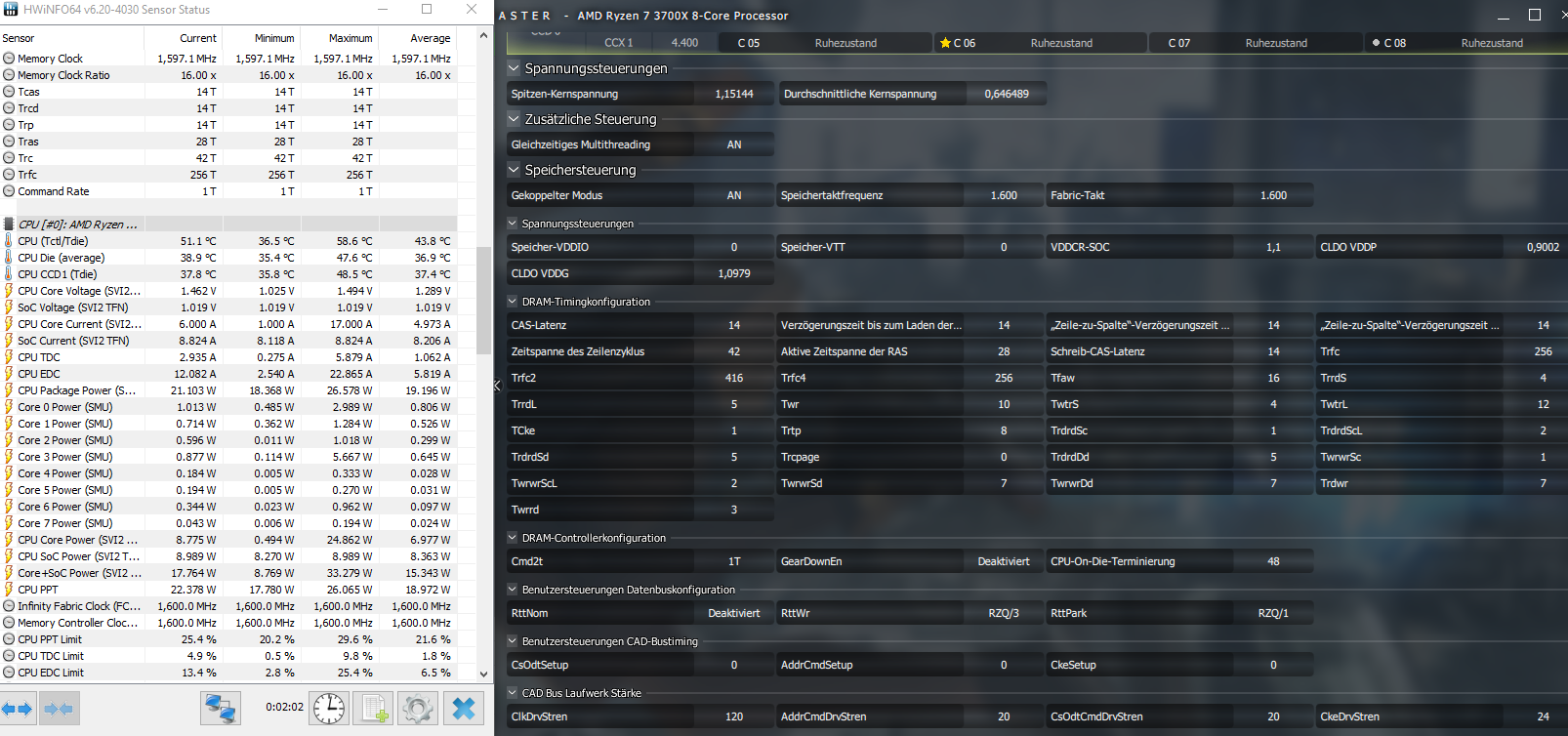The height and width of the screenshot is (736, 1568).
Task: Toggle GearDownEn Deaktiviert setting
Action: click(1004, 561)
